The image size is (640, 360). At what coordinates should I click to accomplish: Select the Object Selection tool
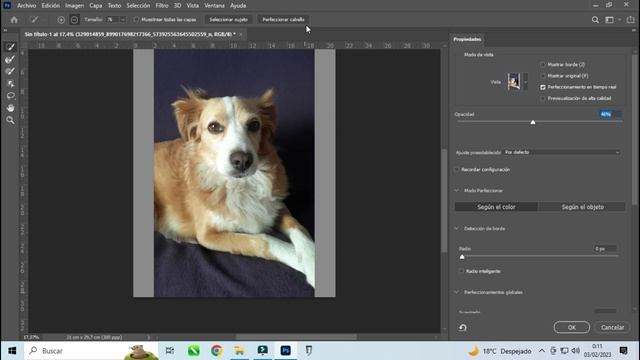[10, 84]
